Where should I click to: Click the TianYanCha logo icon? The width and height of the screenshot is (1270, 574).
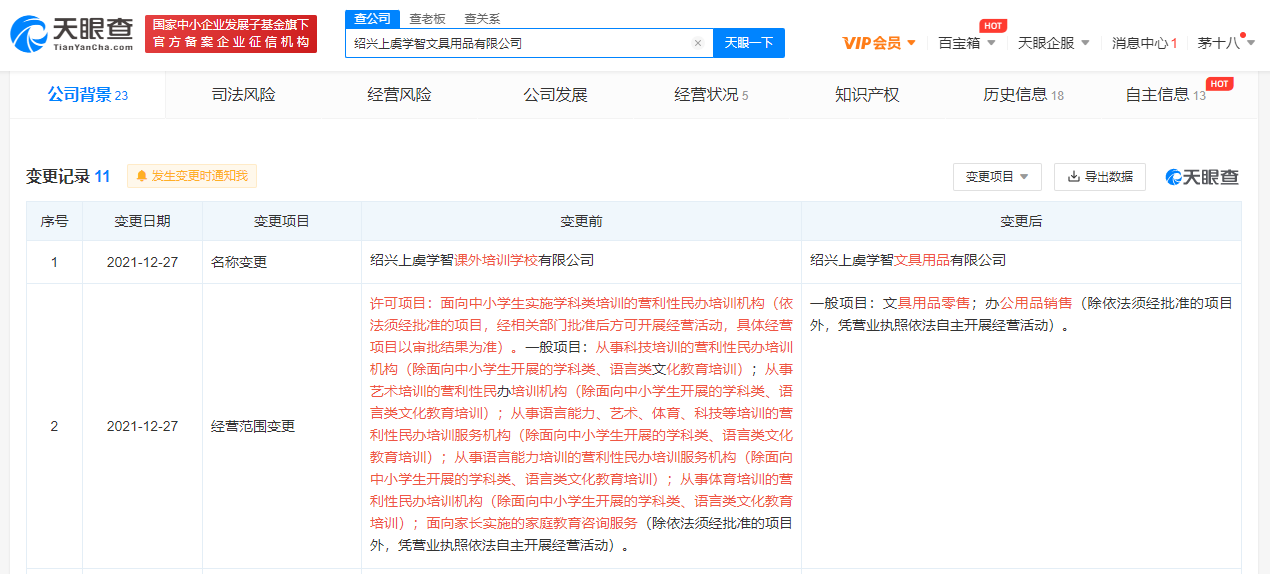pos(28,34)
